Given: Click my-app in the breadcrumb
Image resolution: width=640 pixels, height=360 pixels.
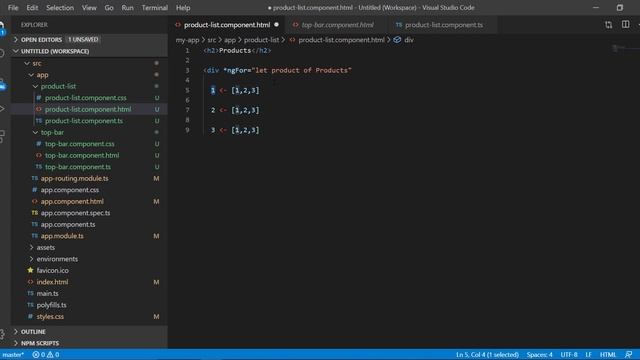Looking at the screenshot, I should [x=187, y=40].
